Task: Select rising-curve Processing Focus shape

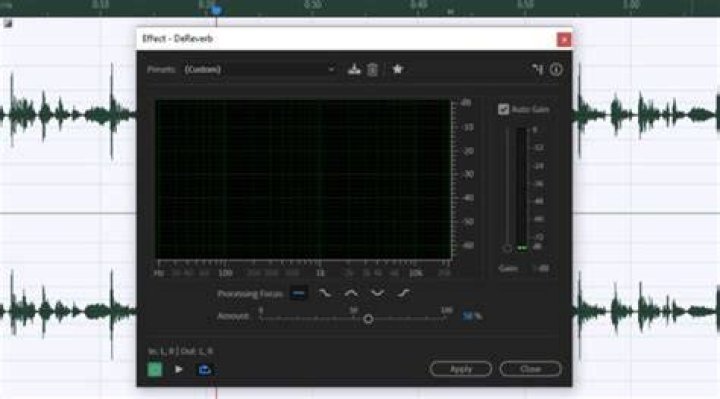Action: [x=403, y=293]
